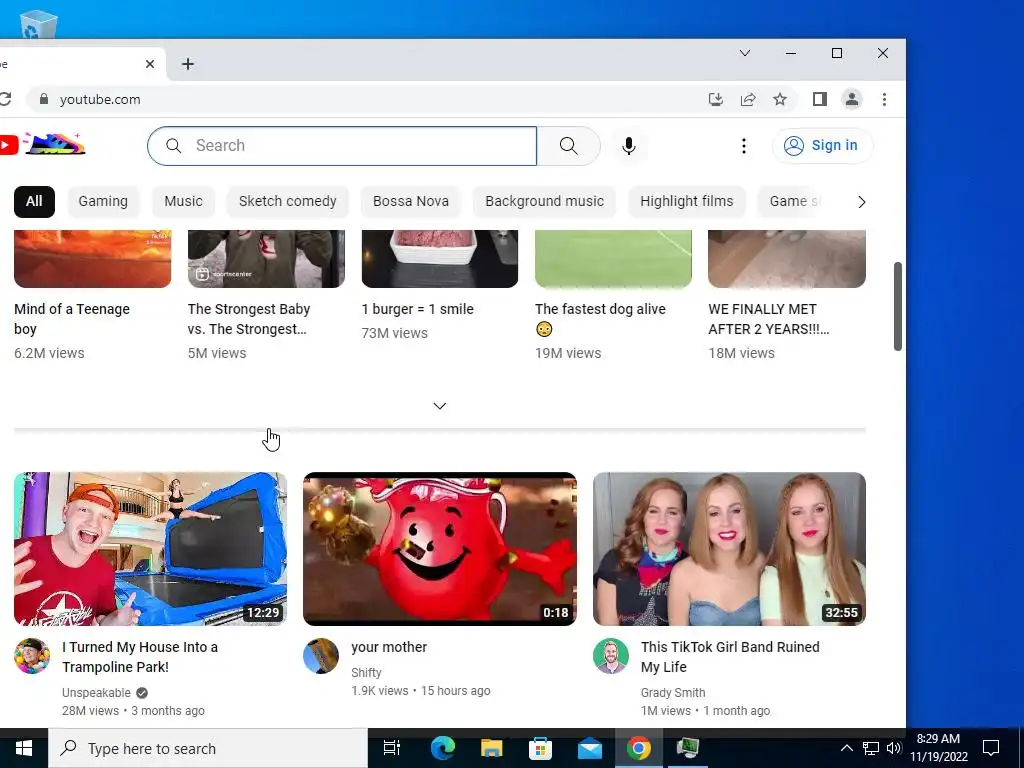Click the volume speaker tray icon
The image size is (1024, 768).
[893, 748]
